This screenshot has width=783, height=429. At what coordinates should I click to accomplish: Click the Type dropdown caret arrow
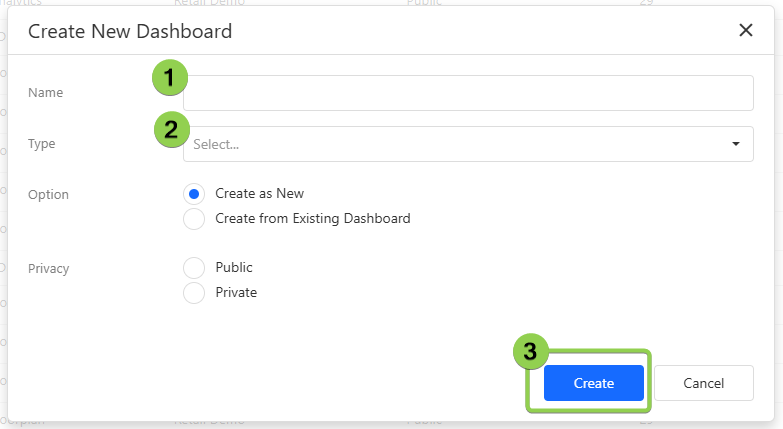click(x=736, y=144)
